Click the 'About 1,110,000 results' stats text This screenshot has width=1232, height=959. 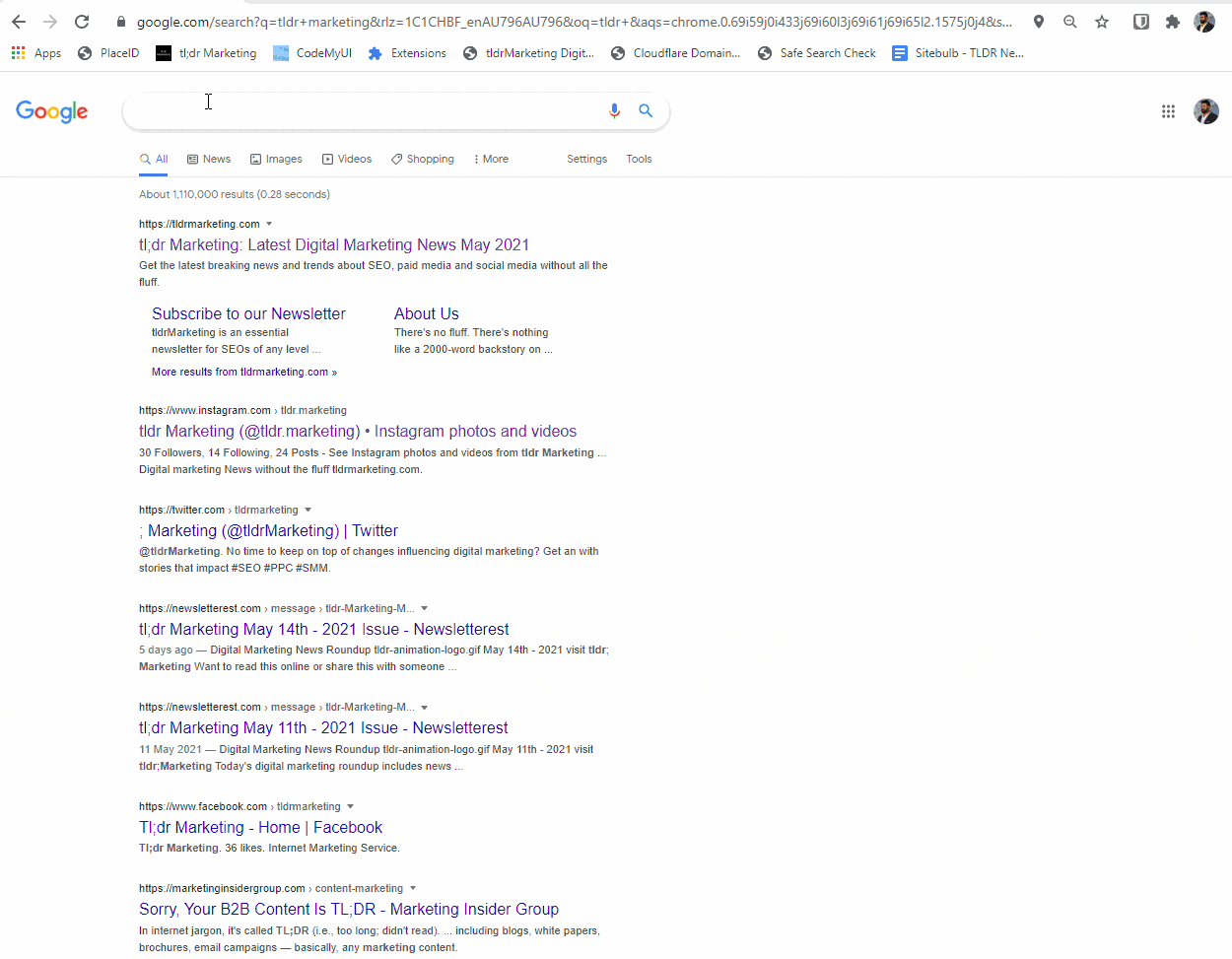235,194
